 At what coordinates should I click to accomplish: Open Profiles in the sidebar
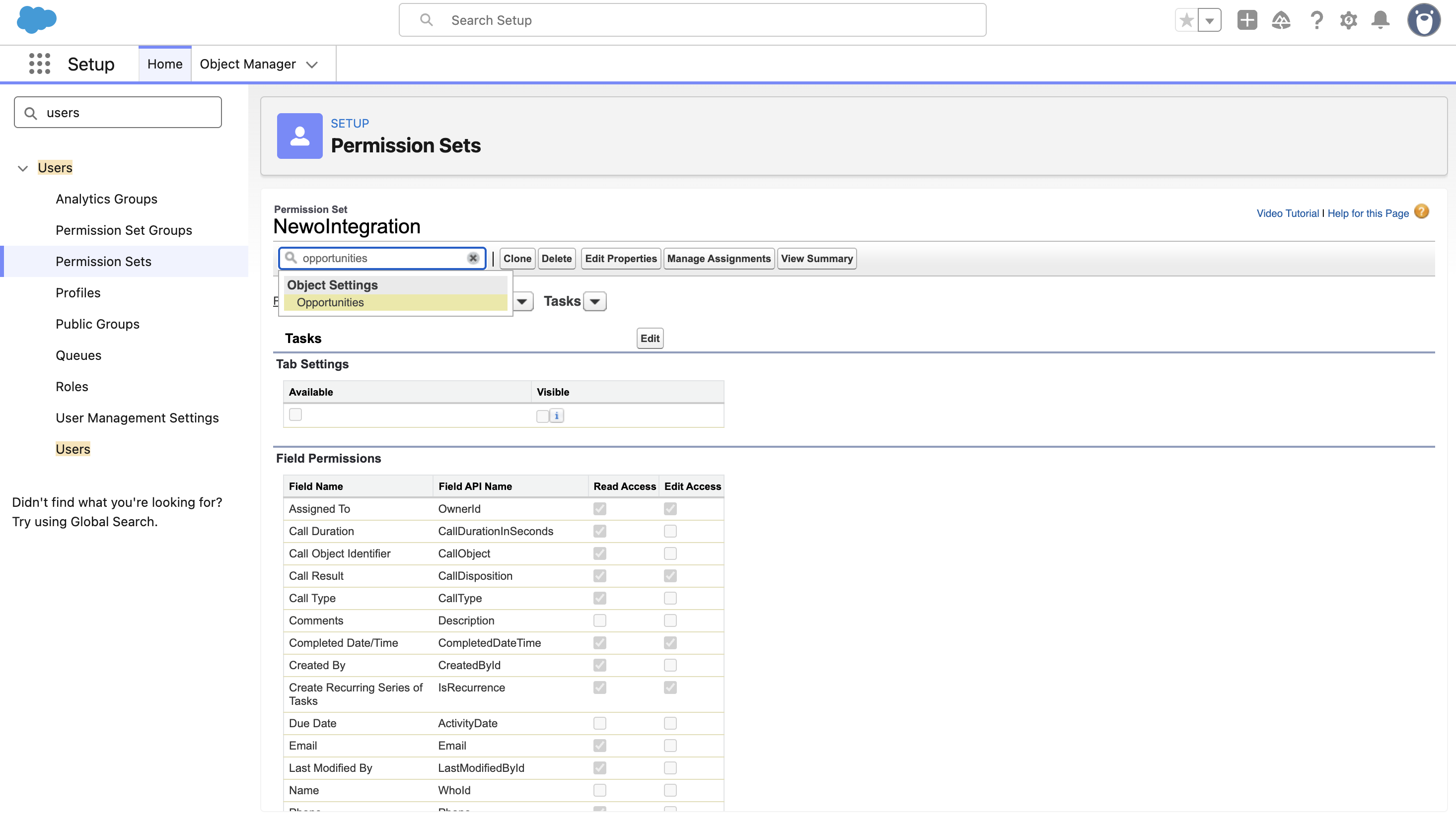tap(78, 292)
